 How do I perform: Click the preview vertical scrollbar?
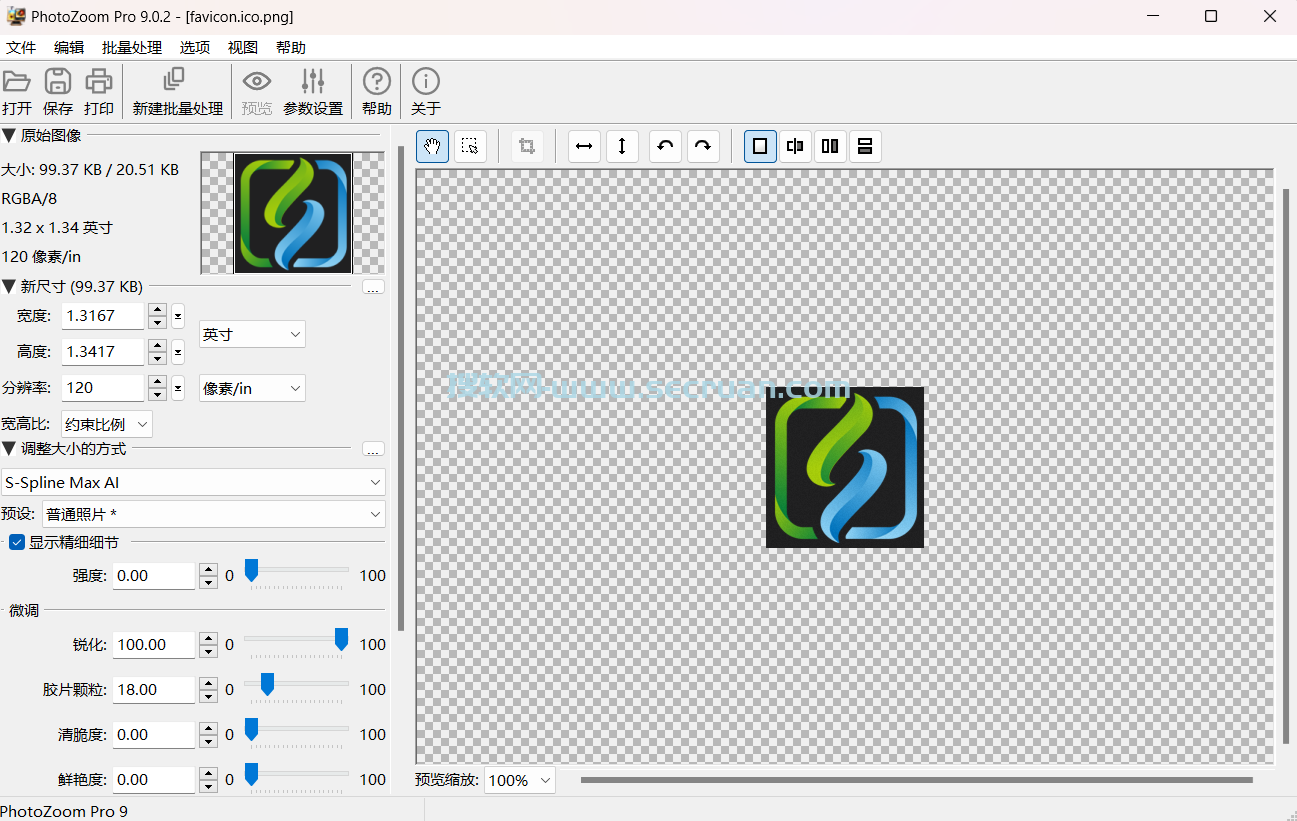click(x=1285, y=464)
